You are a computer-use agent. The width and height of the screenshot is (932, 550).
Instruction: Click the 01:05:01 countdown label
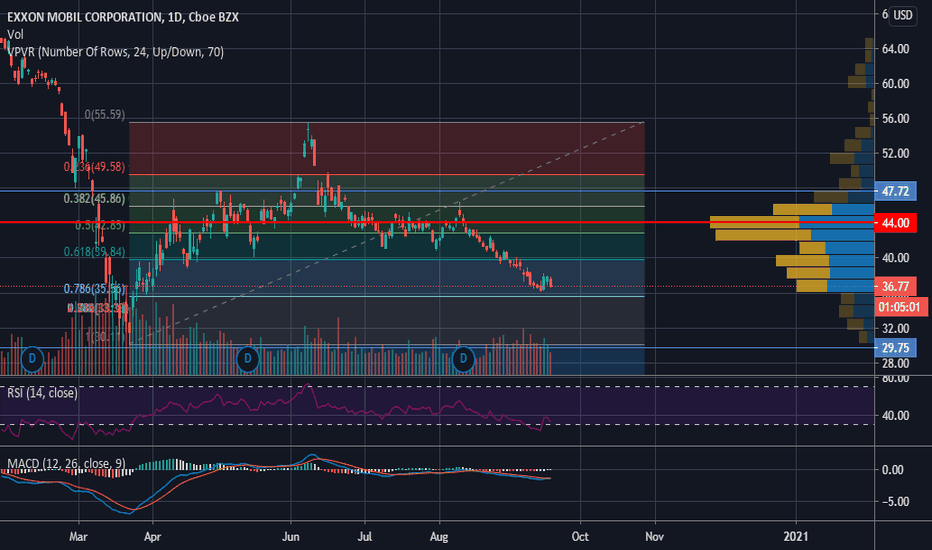click(x=899, y=307)
